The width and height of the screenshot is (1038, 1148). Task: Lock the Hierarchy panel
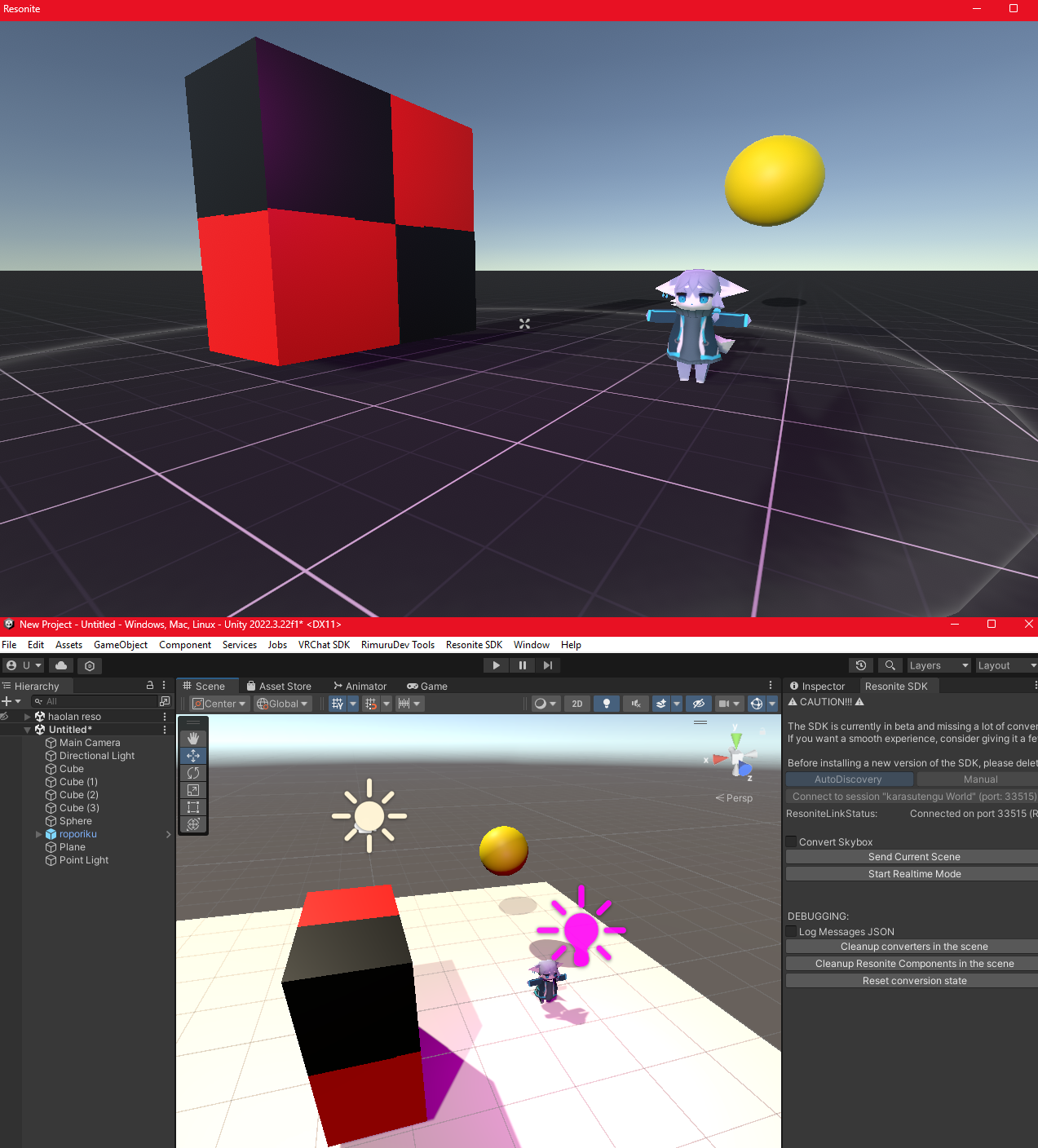tap(150, 686)
